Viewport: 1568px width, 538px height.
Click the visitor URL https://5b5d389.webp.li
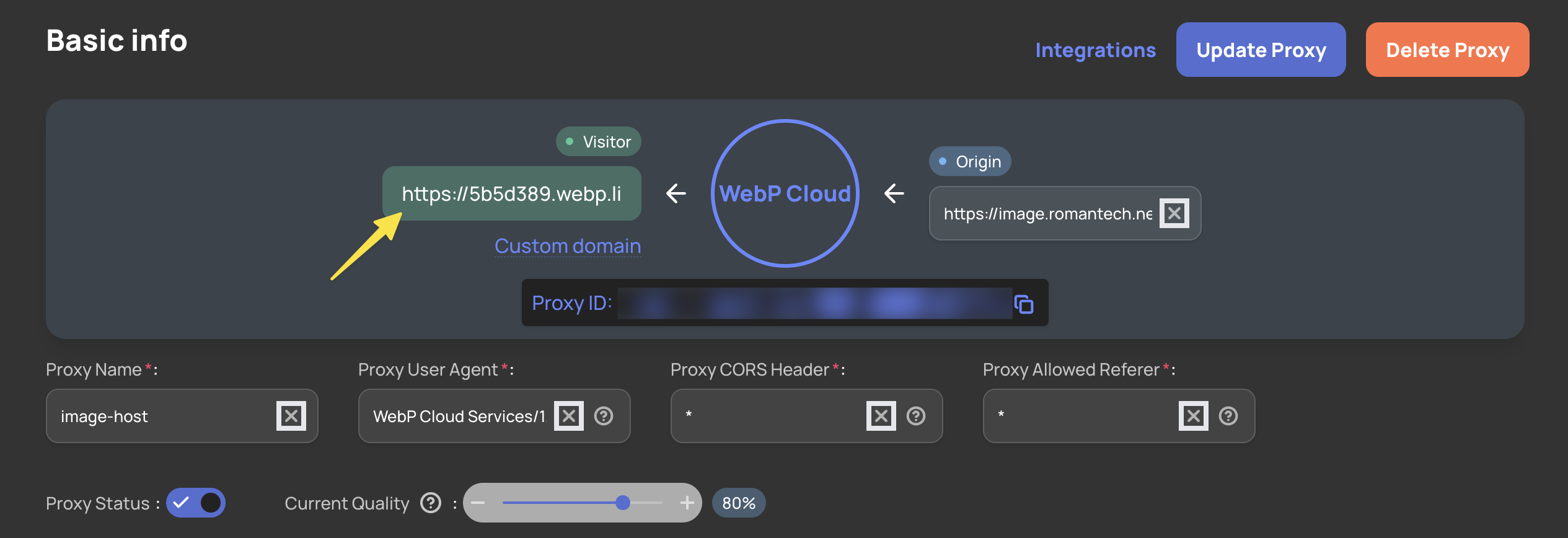coord(512,193)
